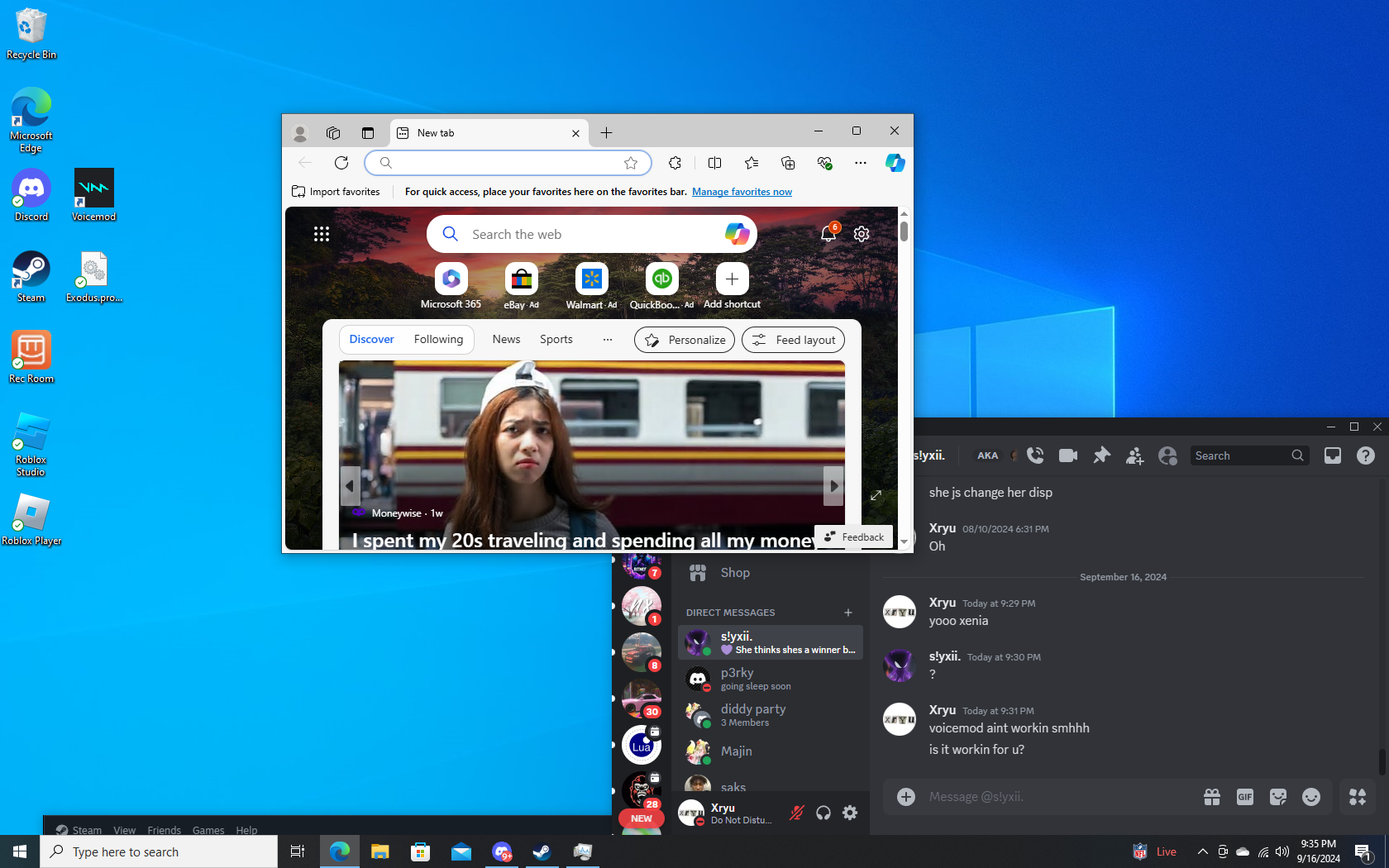
Task: Click the Edge Copilot sidebar icon
Action: click(x=895, y=163)
